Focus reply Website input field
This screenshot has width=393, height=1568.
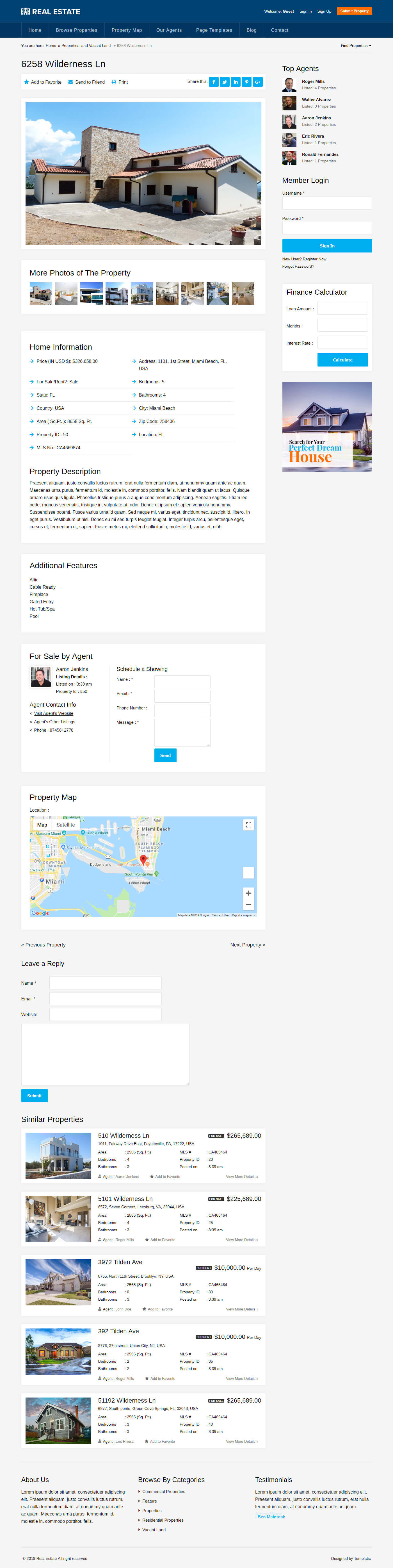point(105,1015)
